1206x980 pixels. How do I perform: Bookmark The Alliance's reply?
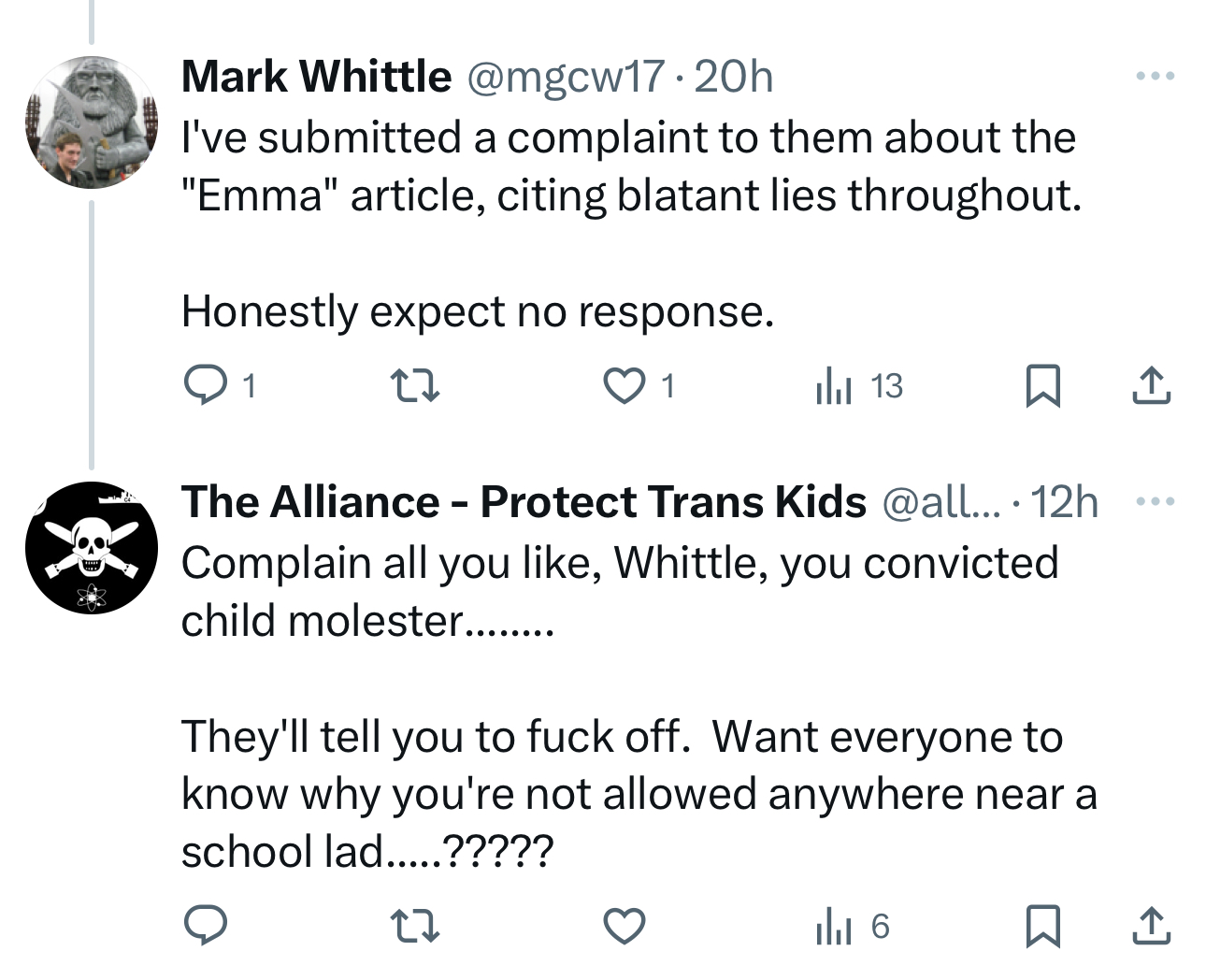click(x=1042, y=926)
